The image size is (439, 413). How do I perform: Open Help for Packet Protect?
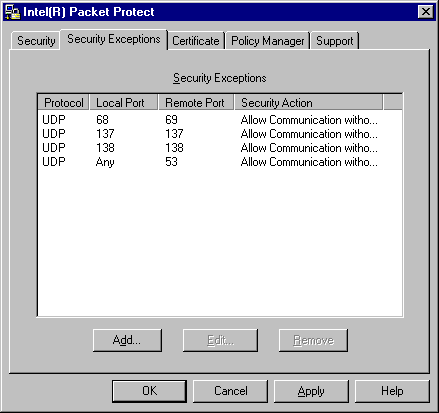(x=392, y=391)
